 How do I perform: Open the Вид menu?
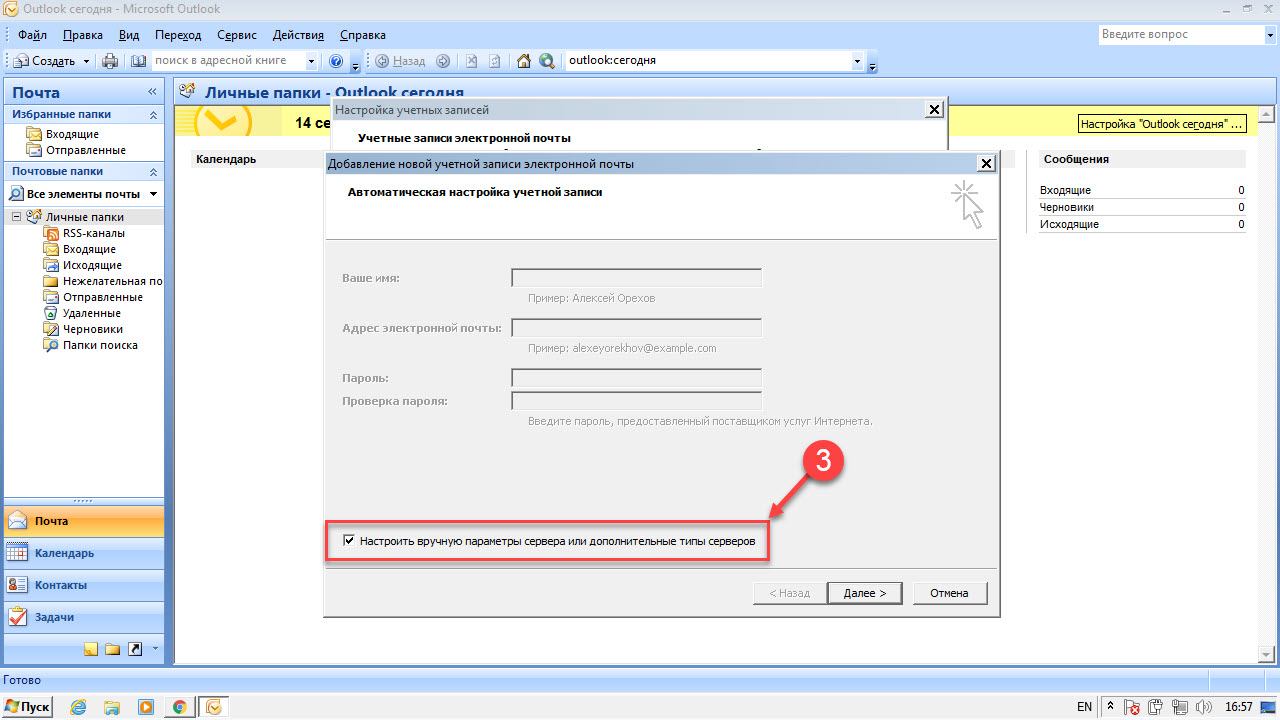129,35
